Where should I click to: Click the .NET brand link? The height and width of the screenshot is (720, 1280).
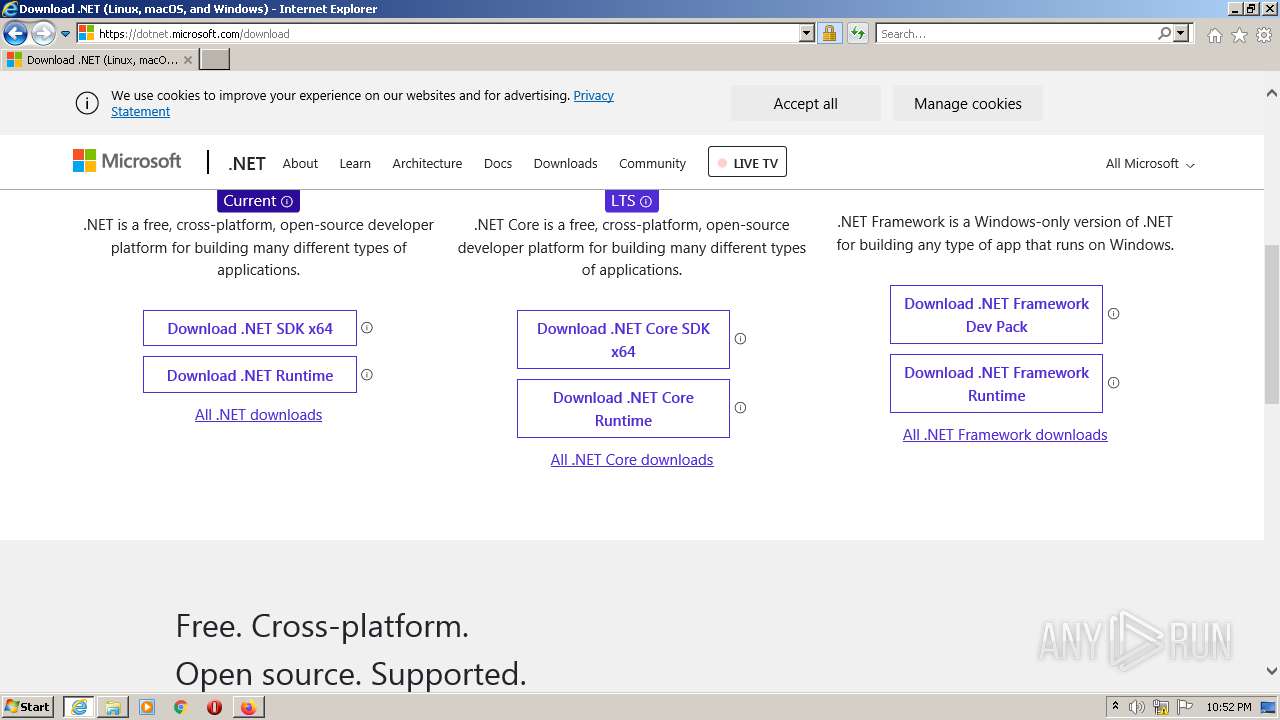pyautogui.click(x=246, y=163)
